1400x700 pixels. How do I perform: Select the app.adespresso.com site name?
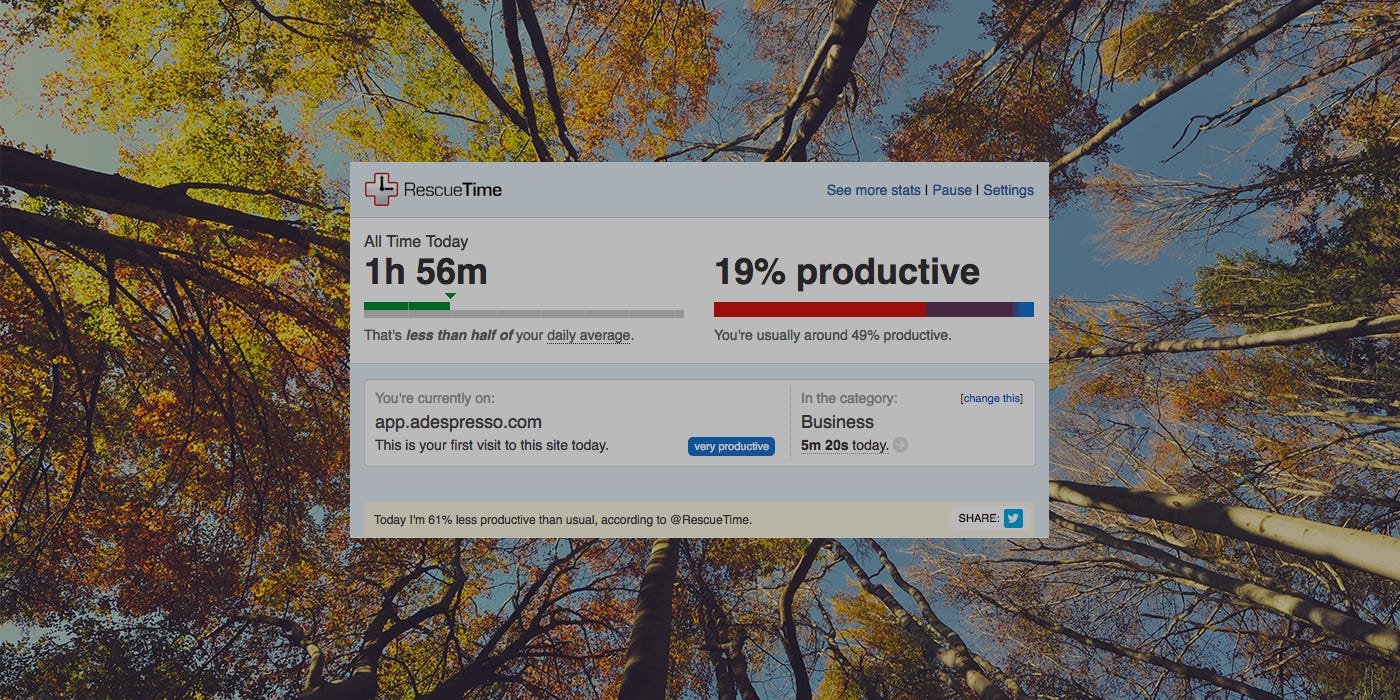tap(458, 422)
